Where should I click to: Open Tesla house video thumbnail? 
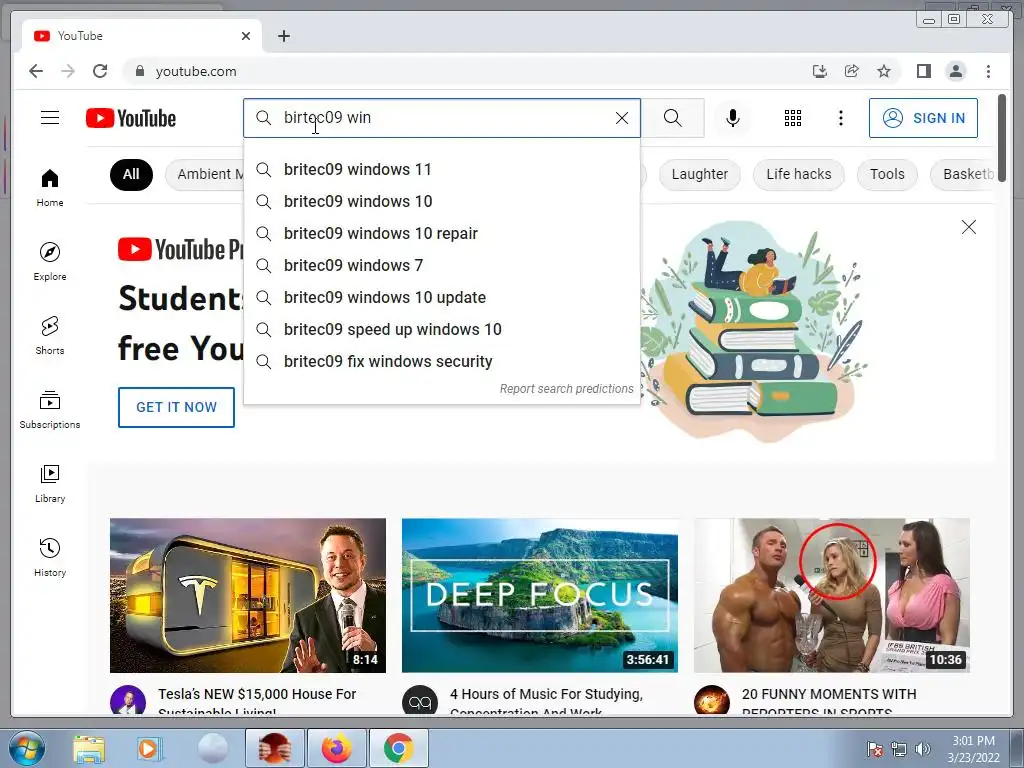[x=248, y=596]
